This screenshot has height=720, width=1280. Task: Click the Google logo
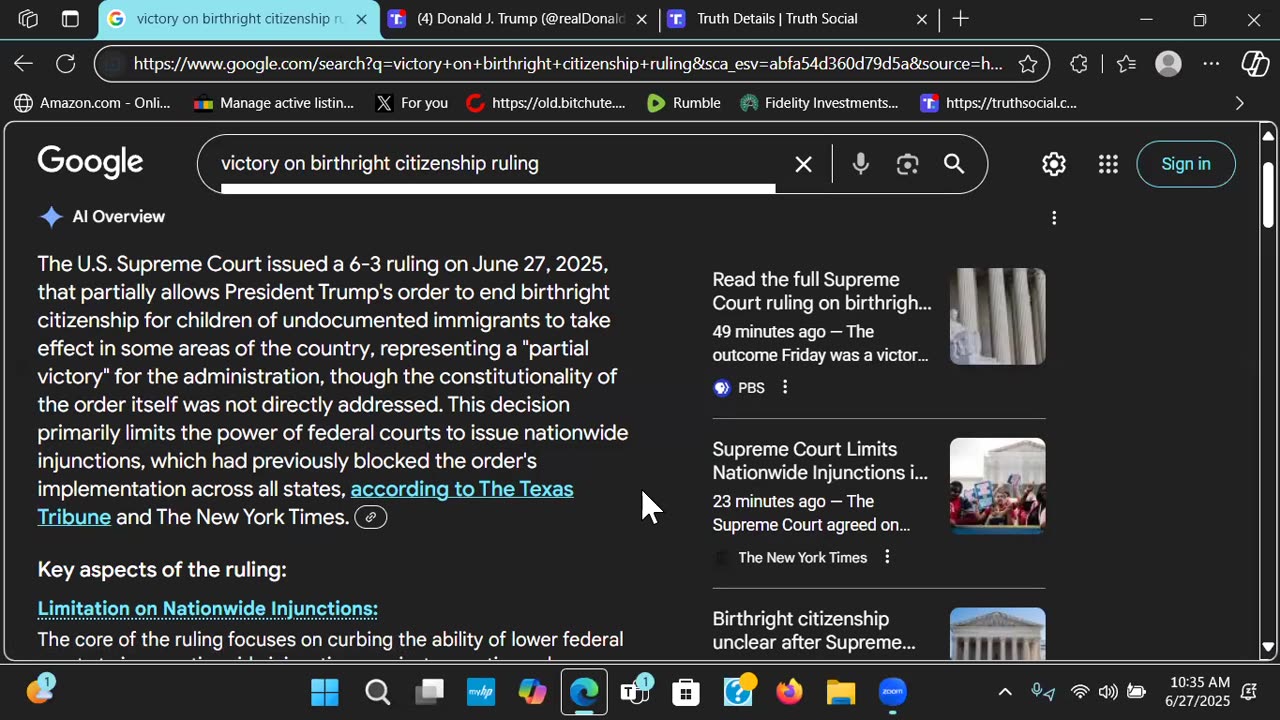[x=91, y=162]
